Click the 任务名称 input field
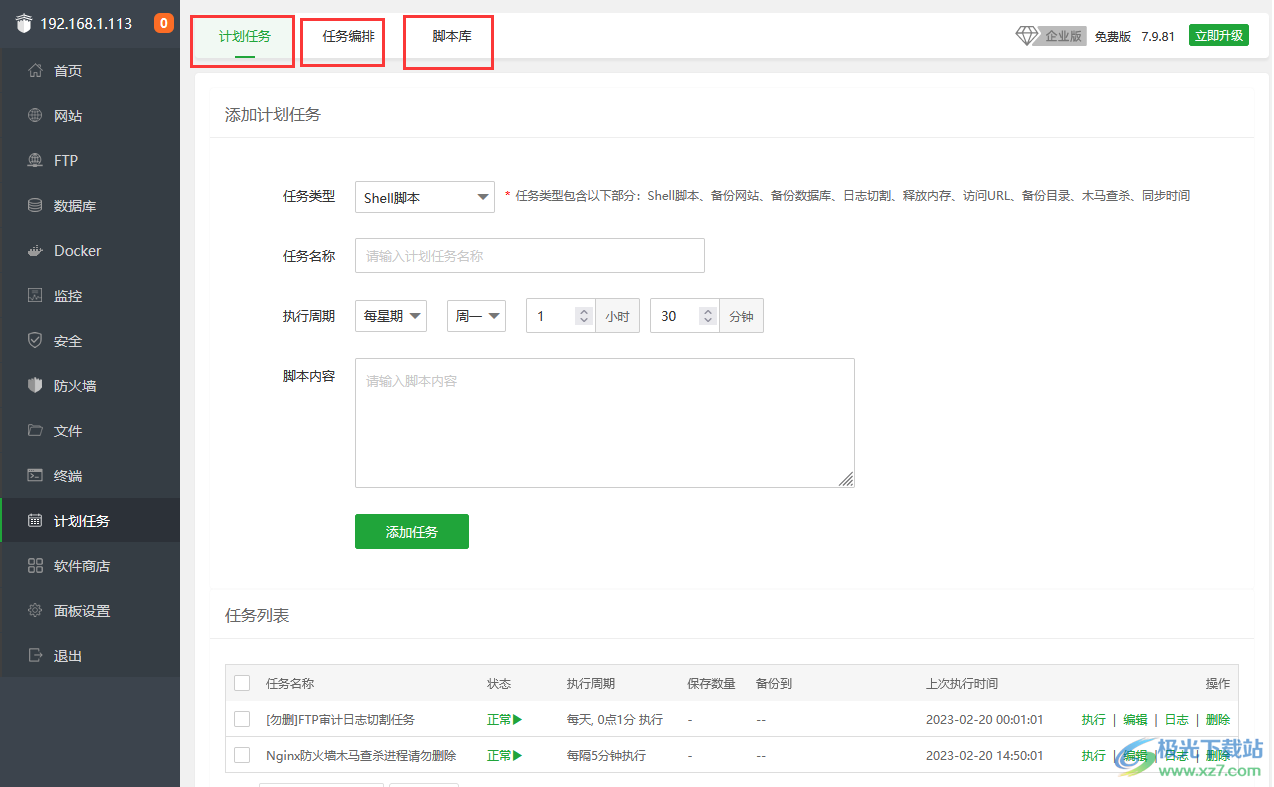The height and width of the screenshot is (787, 1274). coord(530,255)
